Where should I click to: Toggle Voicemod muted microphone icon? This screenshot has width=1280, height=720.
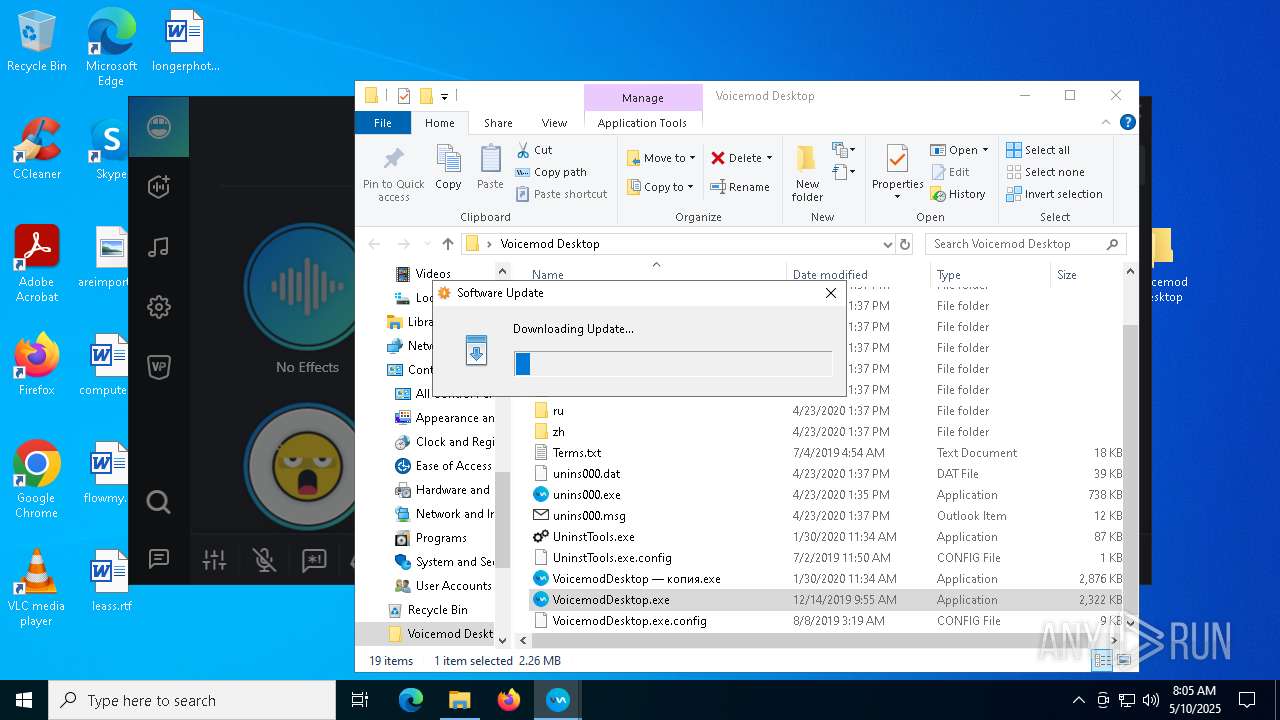tap(264, 560)
